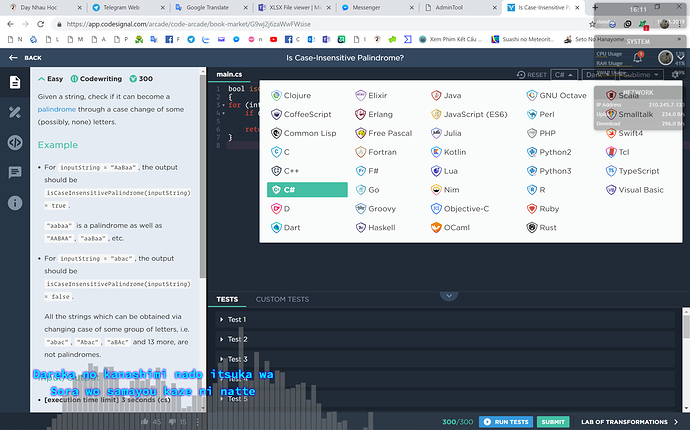
Task: Choose the D language option
Action: click(x=281, y=209)
